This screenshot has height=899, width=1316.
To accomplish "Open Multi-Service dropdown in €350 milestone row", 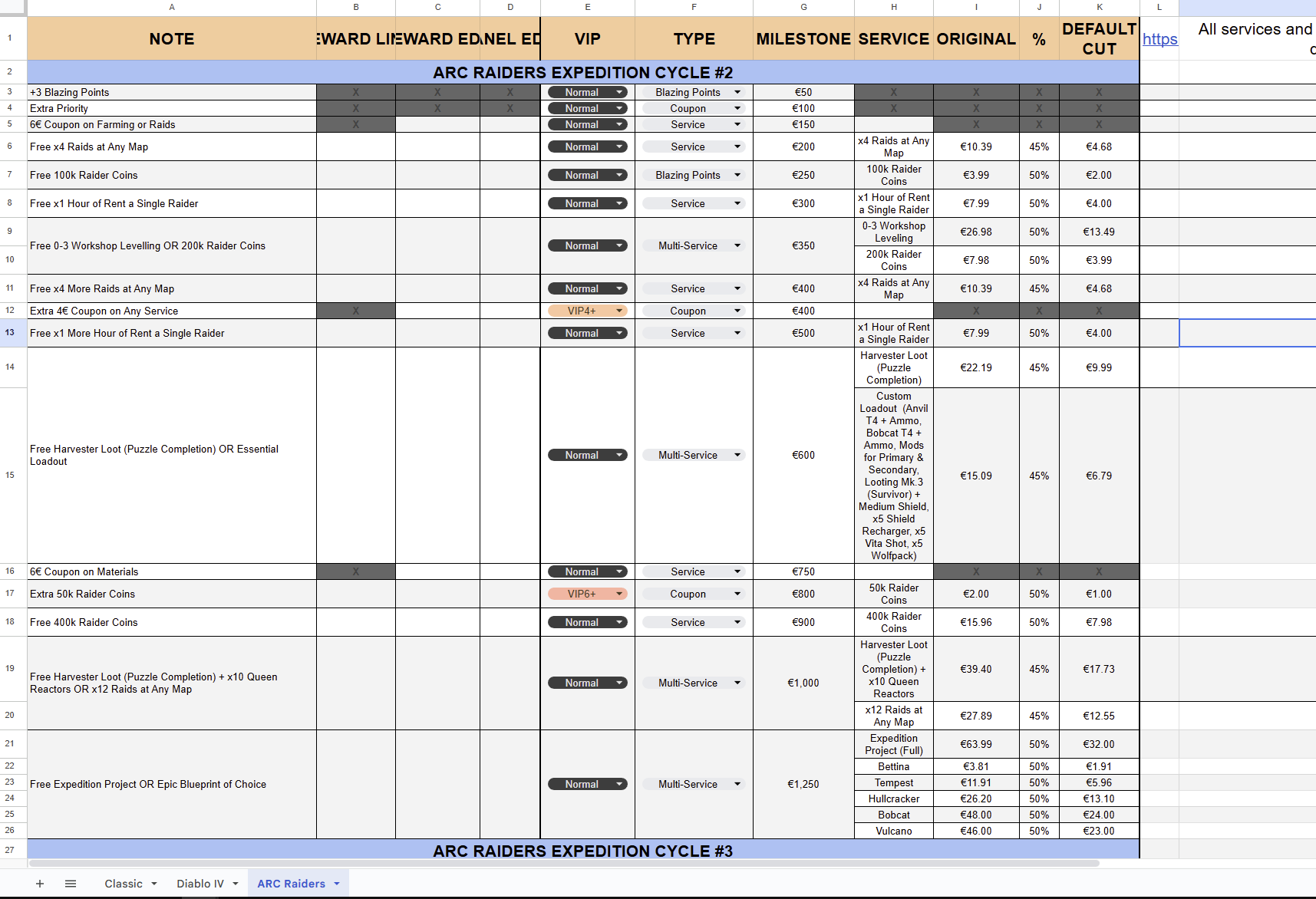I will [694, 245].
